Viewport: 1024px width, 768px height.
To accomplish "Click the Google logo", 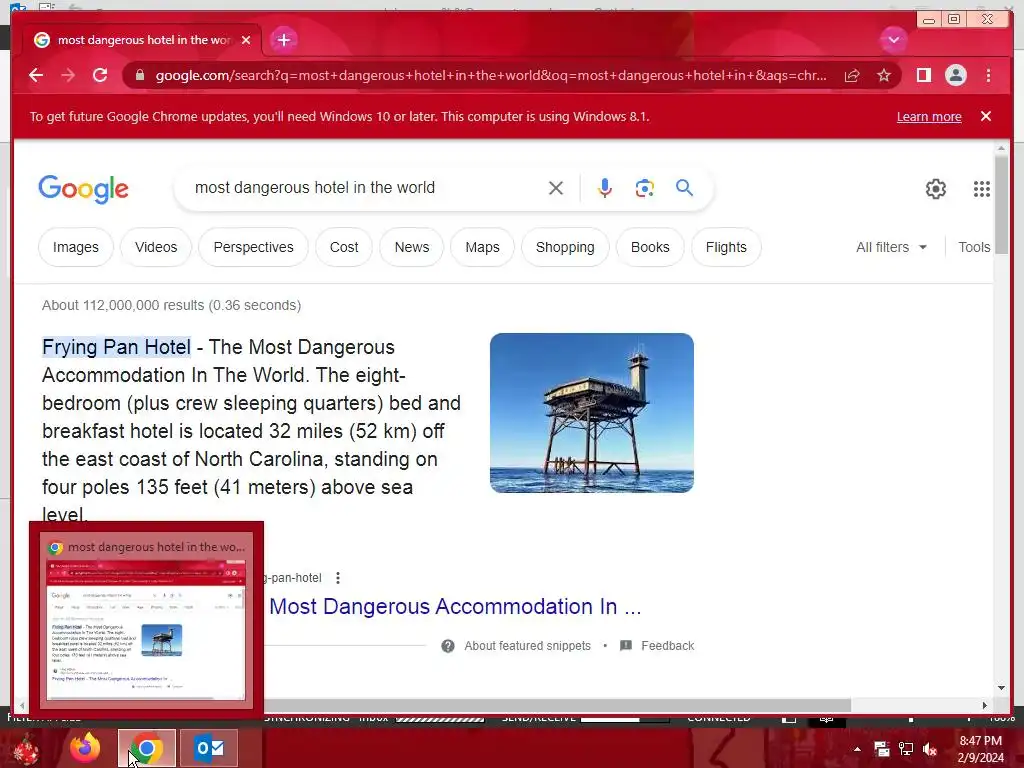I will point(84,189).
